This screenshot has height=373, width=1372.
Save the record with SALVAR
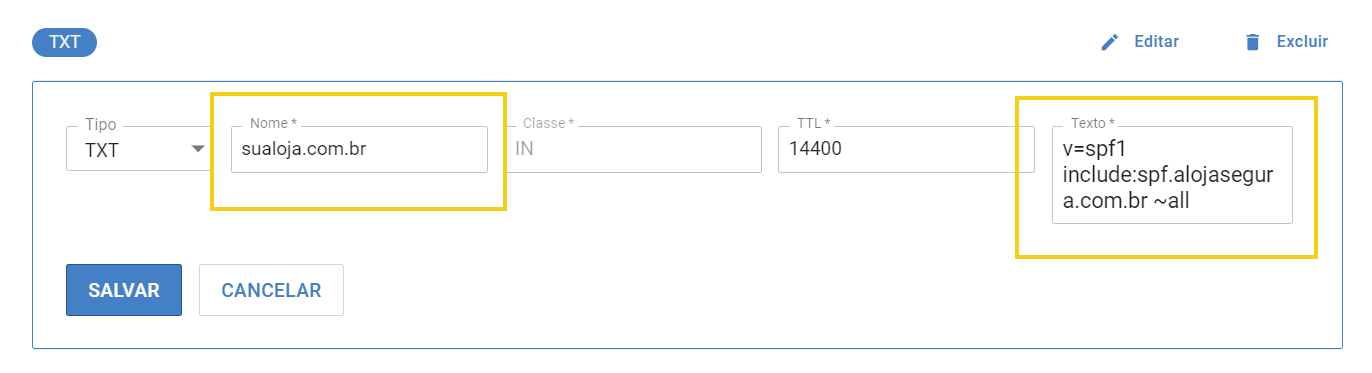[x=124, y=290]
